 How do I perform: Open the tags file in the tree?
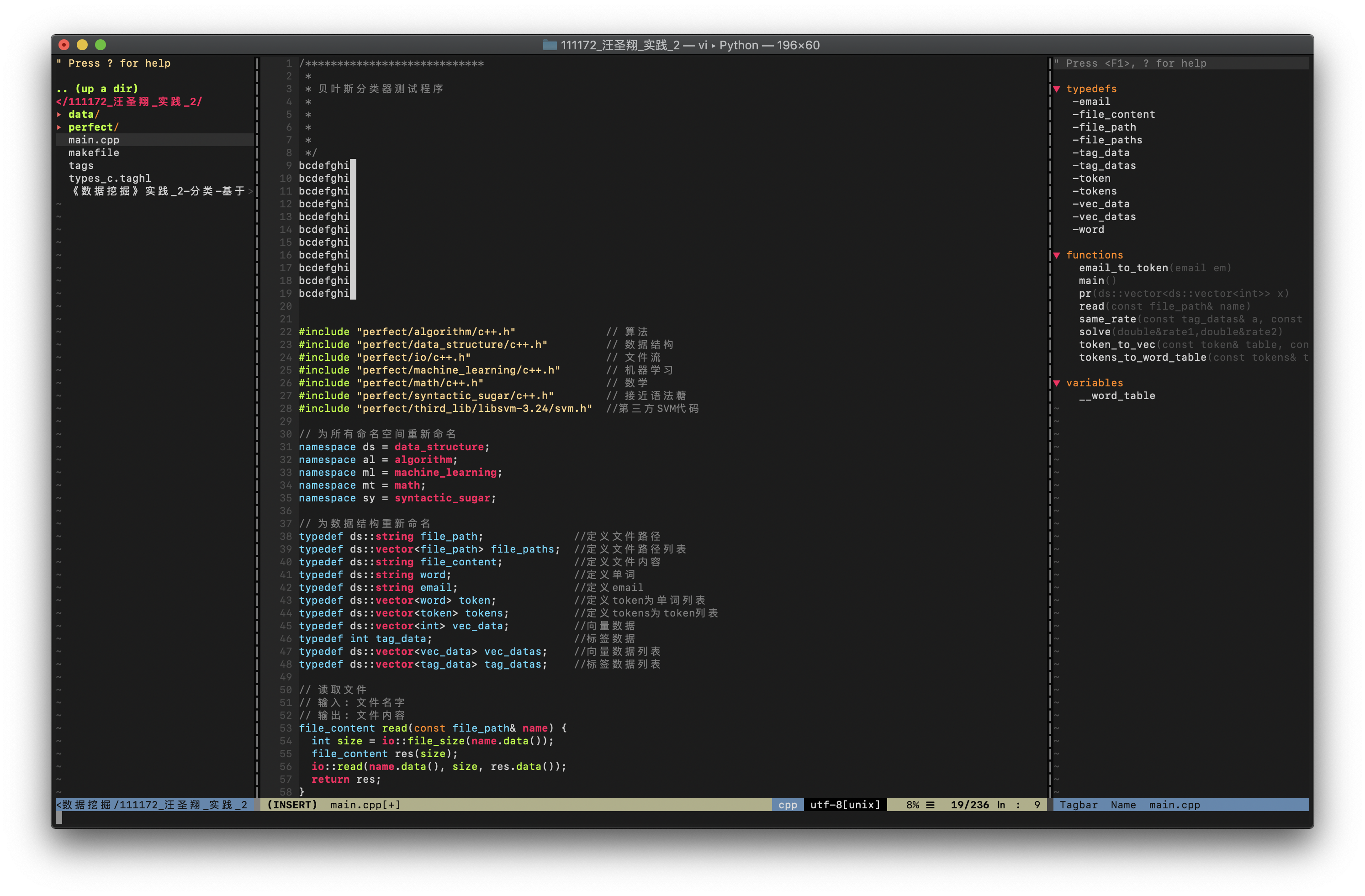click(x=81, y=166)
